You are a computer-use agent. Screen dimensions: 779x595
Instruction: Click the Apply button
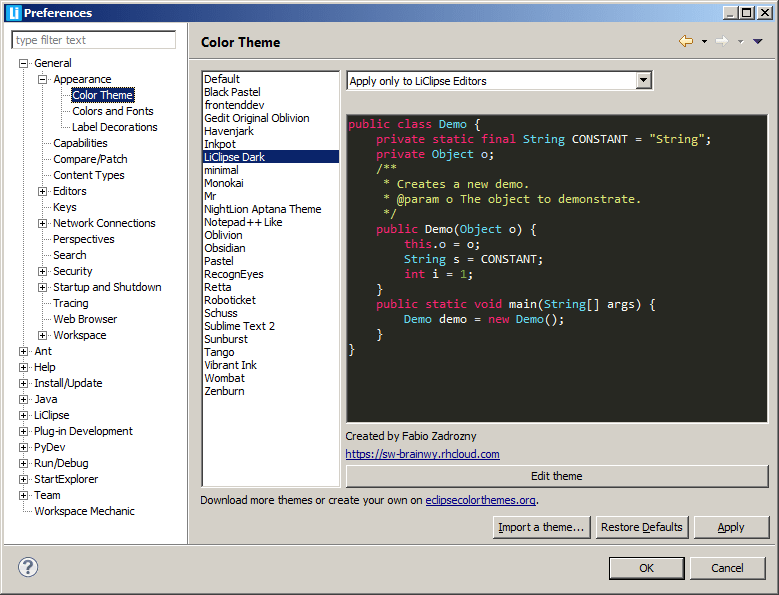tap(731, 527)
